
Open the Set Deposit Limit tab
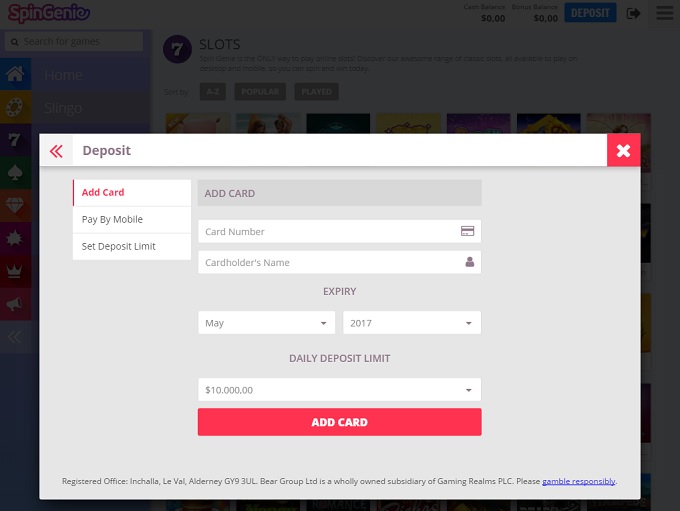click(x=132, y=246)
